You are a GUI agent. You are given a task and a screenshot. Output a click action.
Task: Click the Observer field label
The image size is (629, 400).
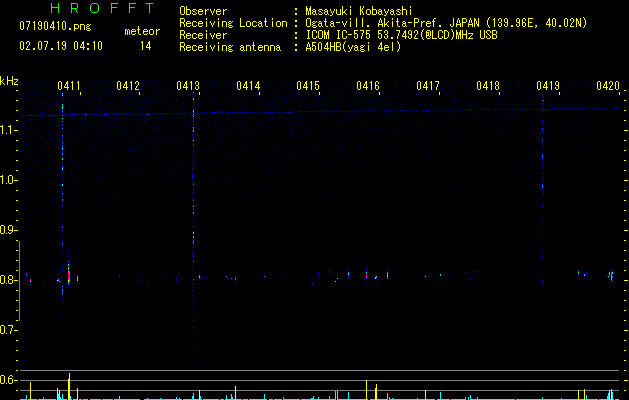pyautogui.click(x=203, y=11)
